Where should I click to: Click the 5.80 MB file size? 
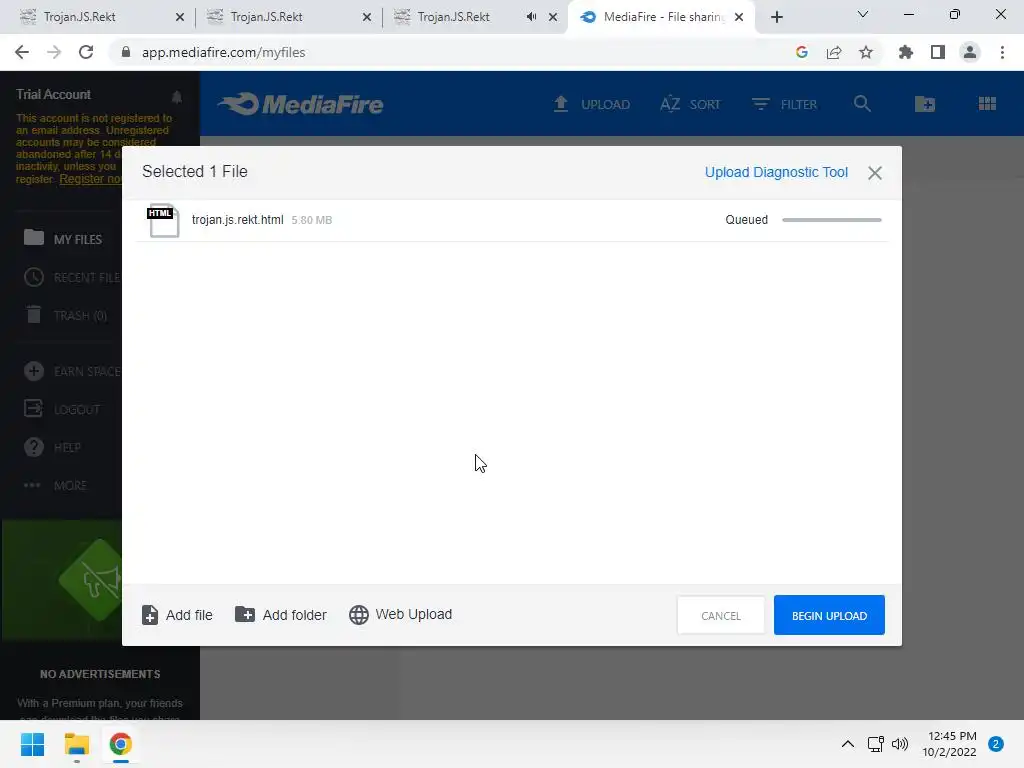point(312,221)
